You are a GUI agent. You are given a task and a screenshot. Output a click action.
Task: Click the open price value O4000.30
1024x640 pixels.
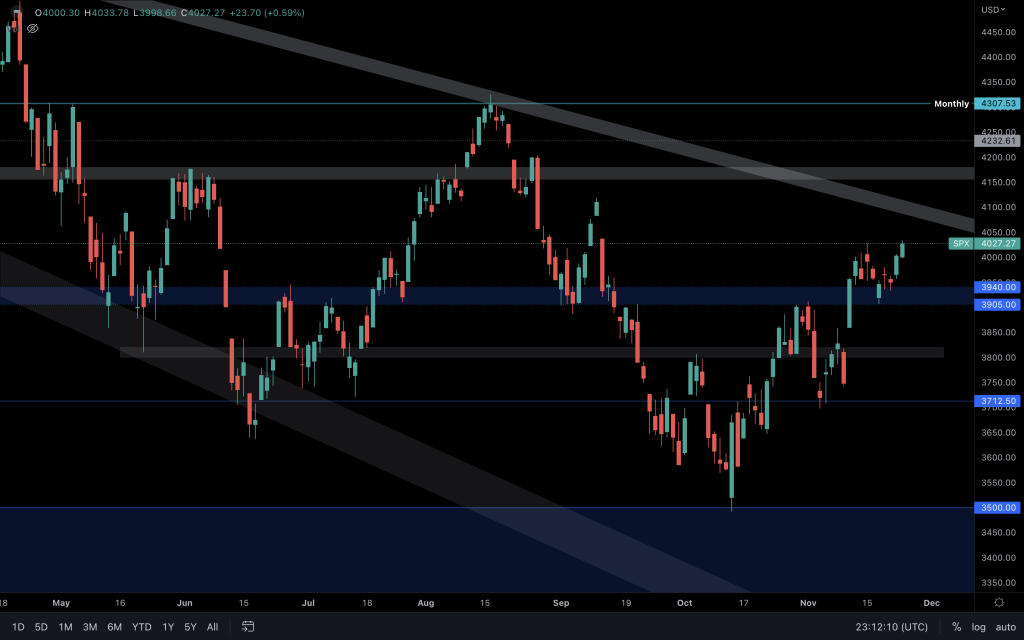(58, 12)
